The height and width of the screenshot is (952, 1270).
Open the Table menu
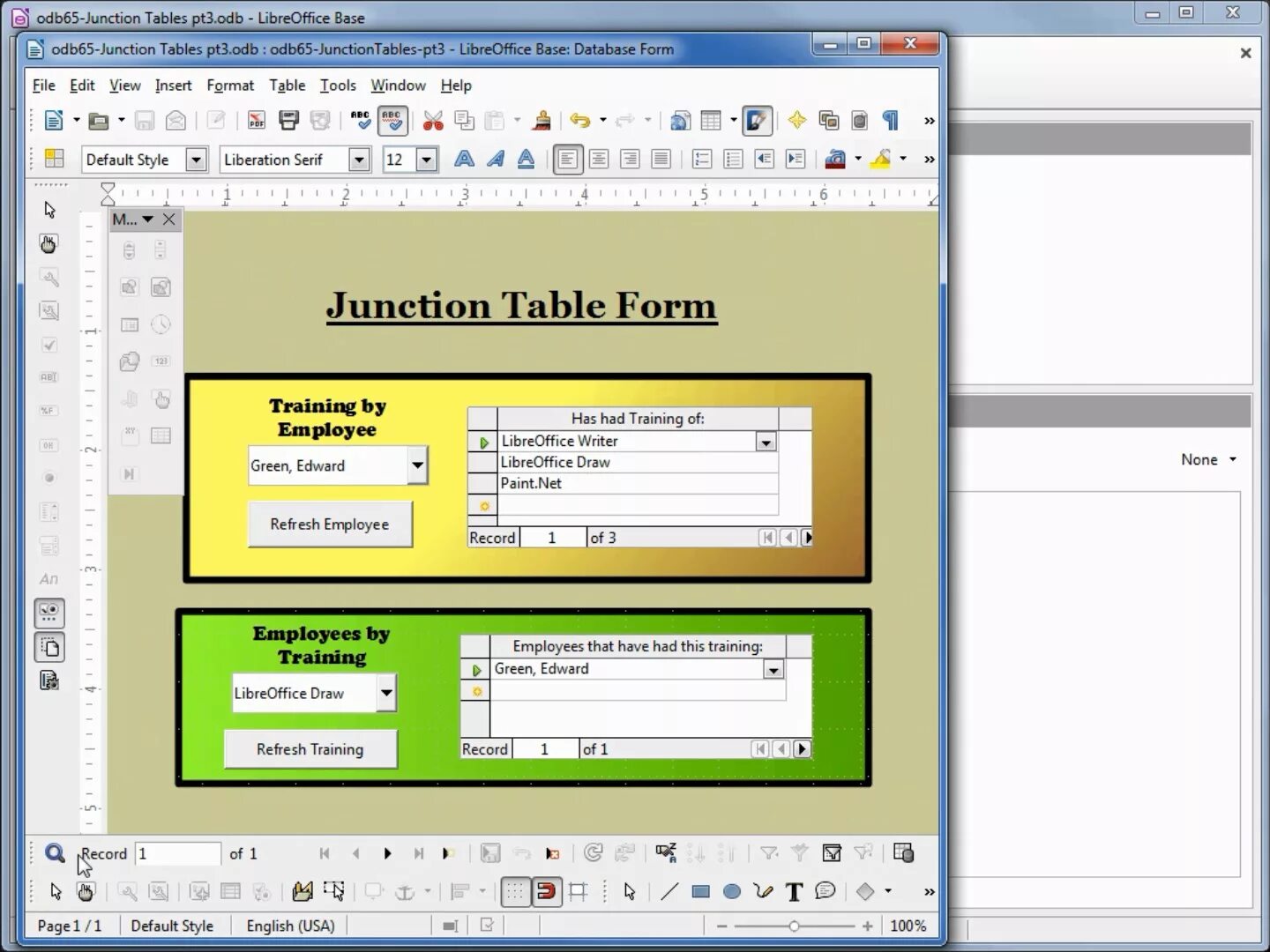click(x=287, y=86)
